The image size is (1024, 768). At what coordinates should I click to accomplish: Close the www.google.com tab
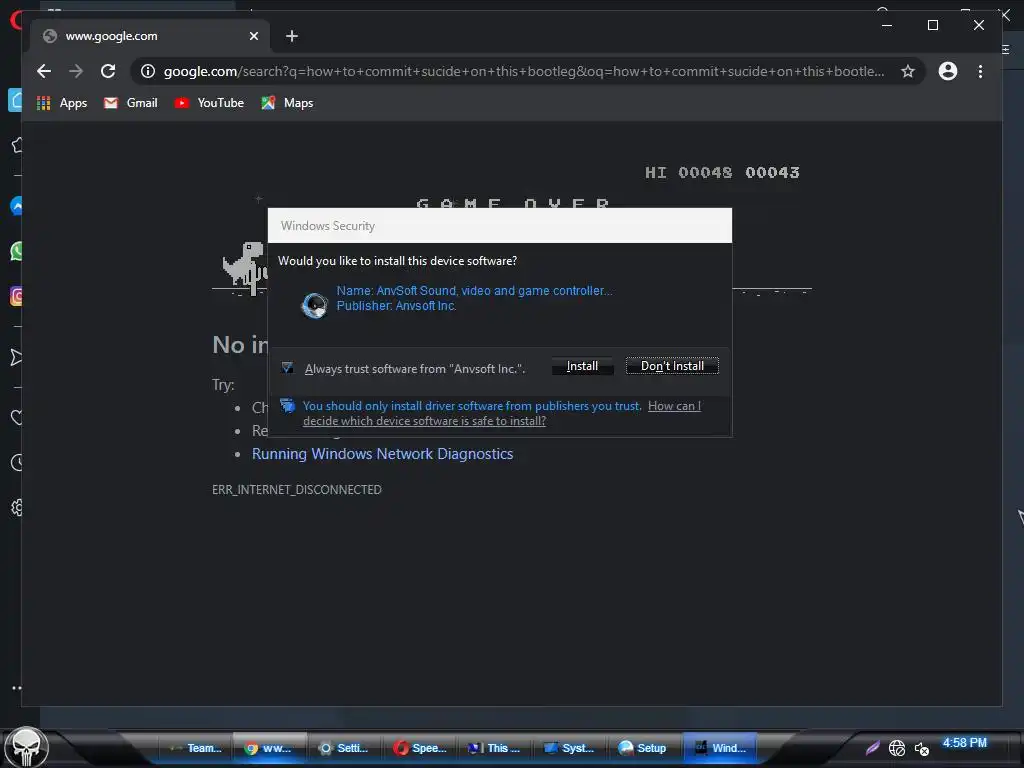coord(254,36)
